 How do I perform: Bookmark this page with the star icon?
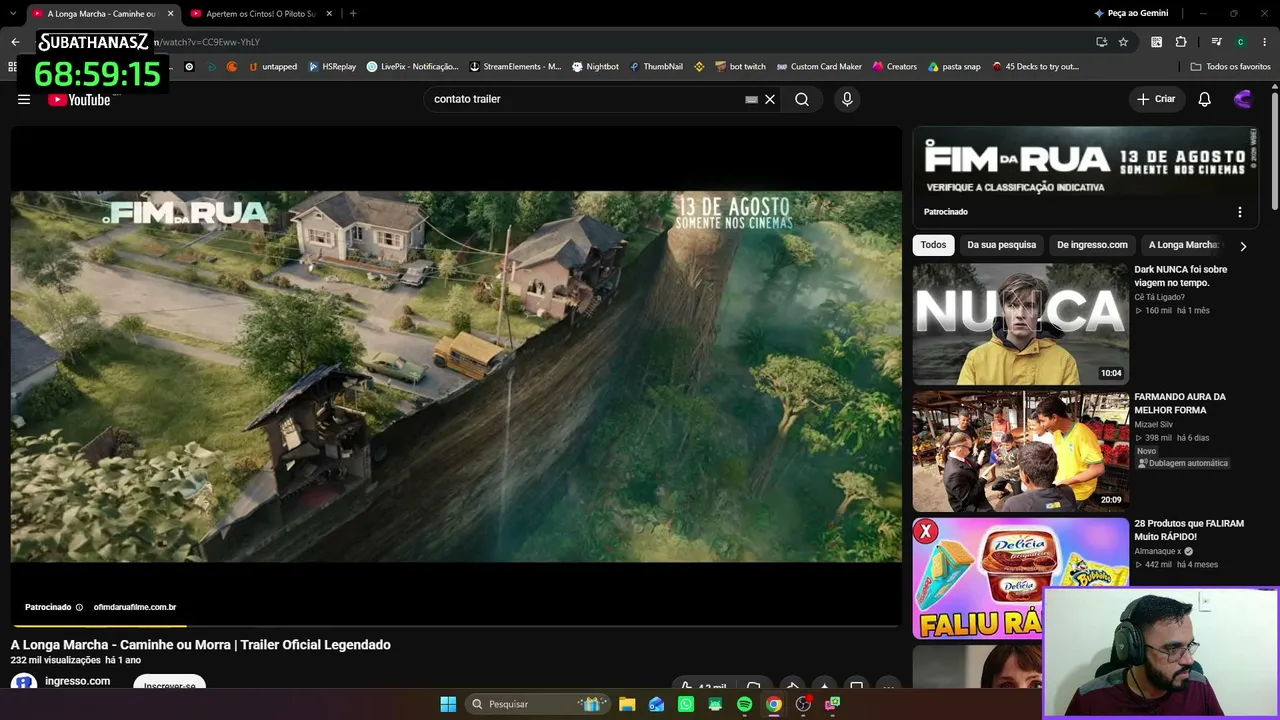1123,42
